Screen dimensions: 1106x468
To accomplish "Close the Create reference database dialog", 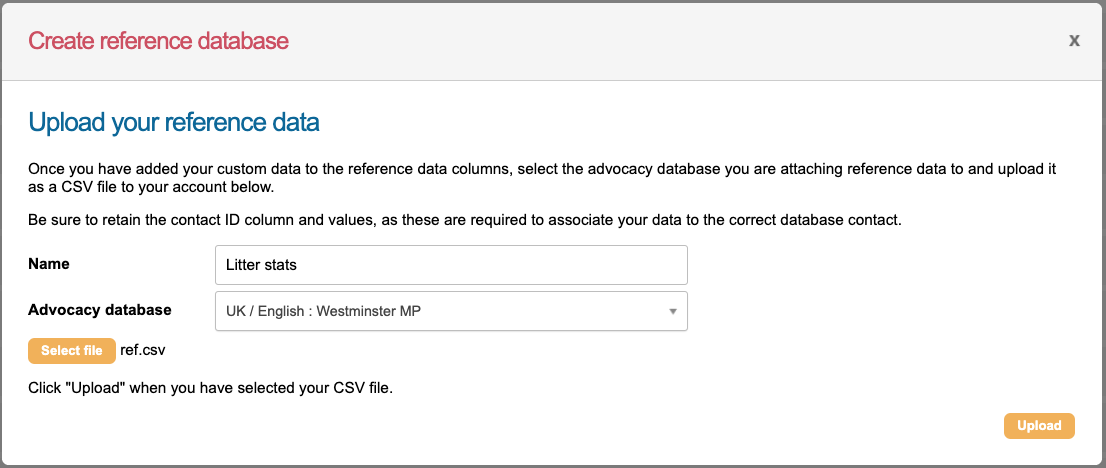I will (1074, 41).
